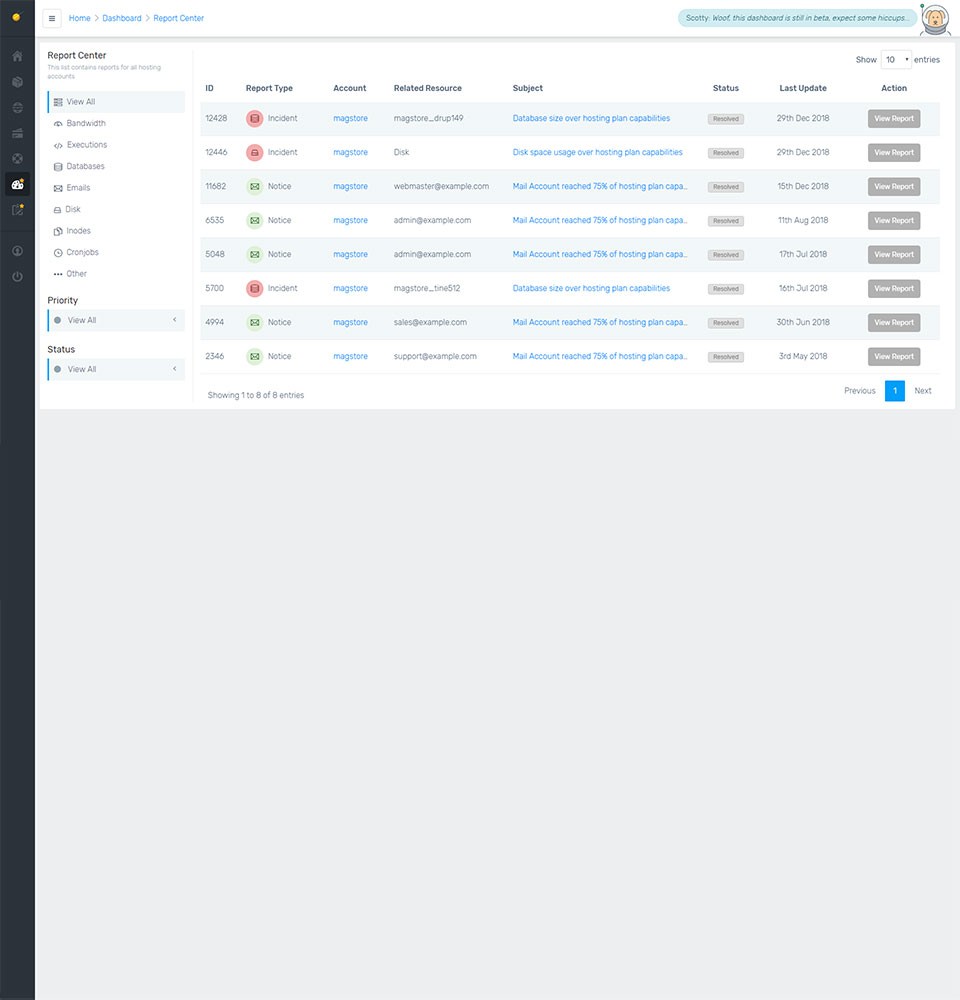Click the Scotty dog astronaut avatar
This screenshot has height=1000, width=960.
pyautogui.click(x=934, y=18)
